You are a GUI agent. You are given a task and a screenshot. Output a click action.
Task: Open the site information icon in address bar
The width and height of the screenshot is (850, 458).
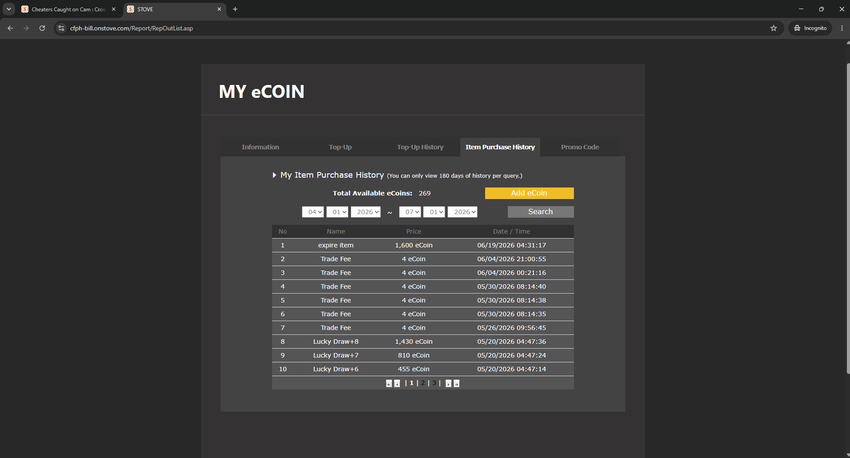point(61,28)
